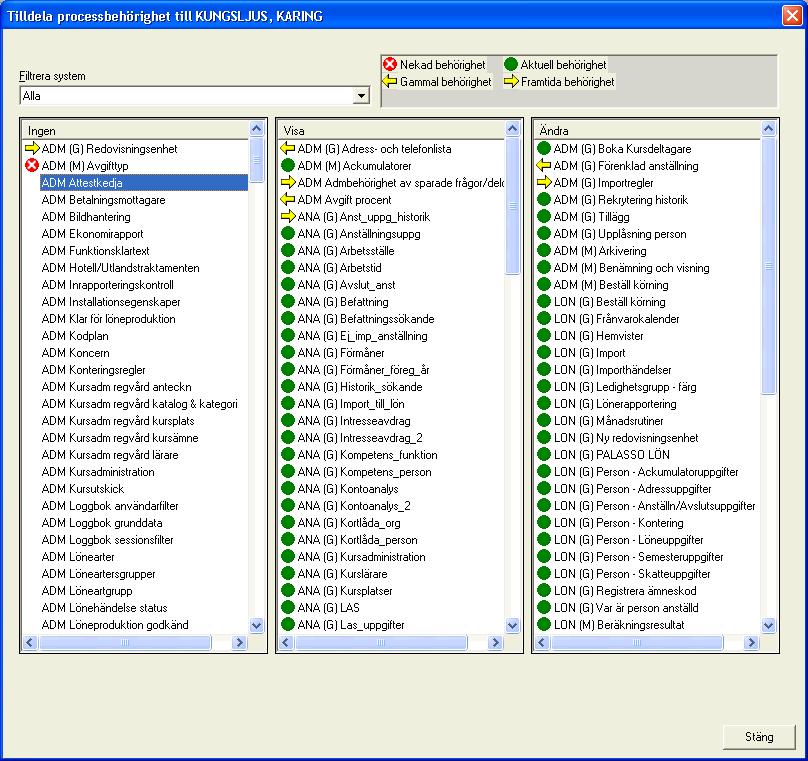Viewport: 808px width, 761px height.
Task: Click the Ingen list scroll-right arrow
Action: point(239,642)
